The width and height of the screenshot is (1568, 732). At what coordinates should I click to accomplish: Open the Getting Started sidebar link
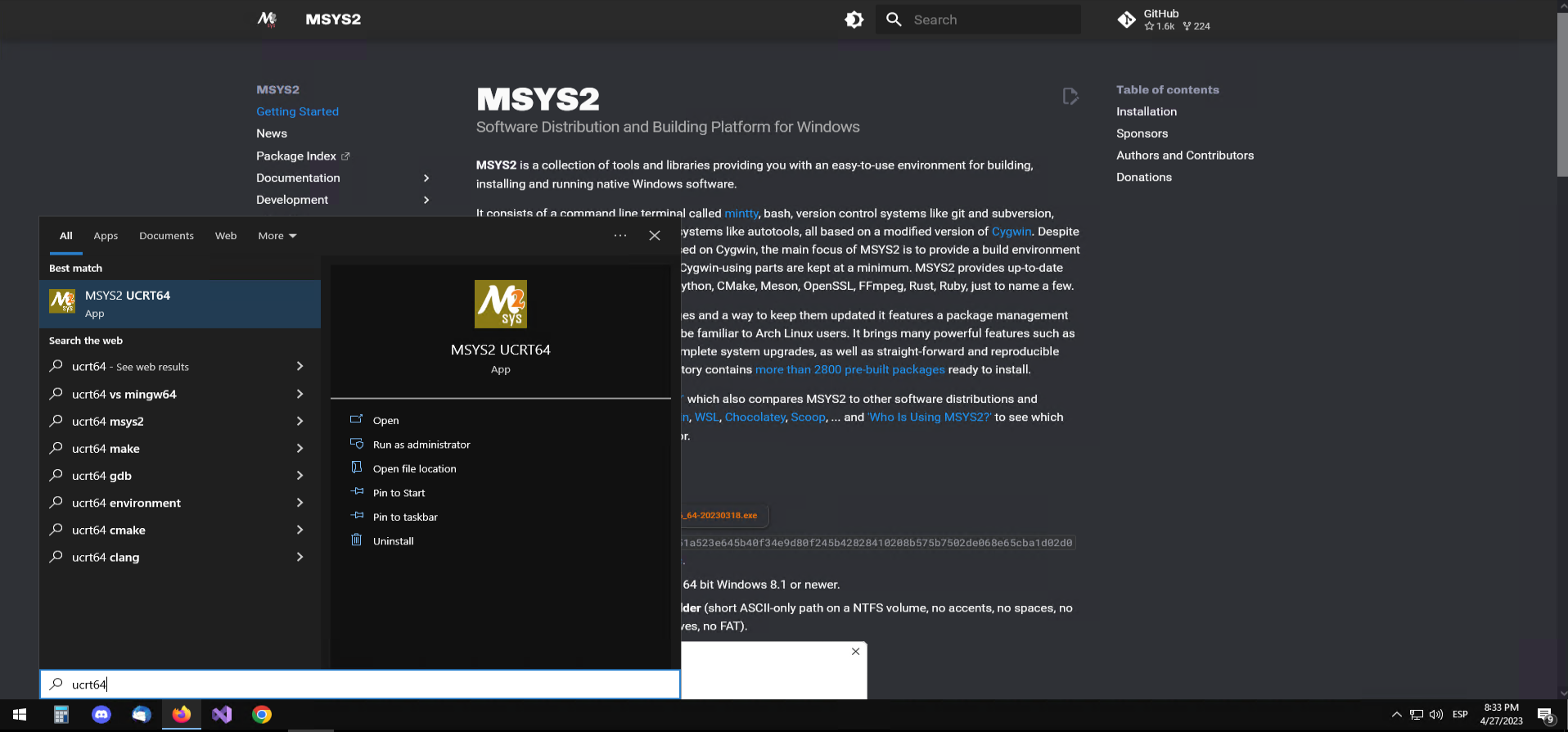click(297, 111)
